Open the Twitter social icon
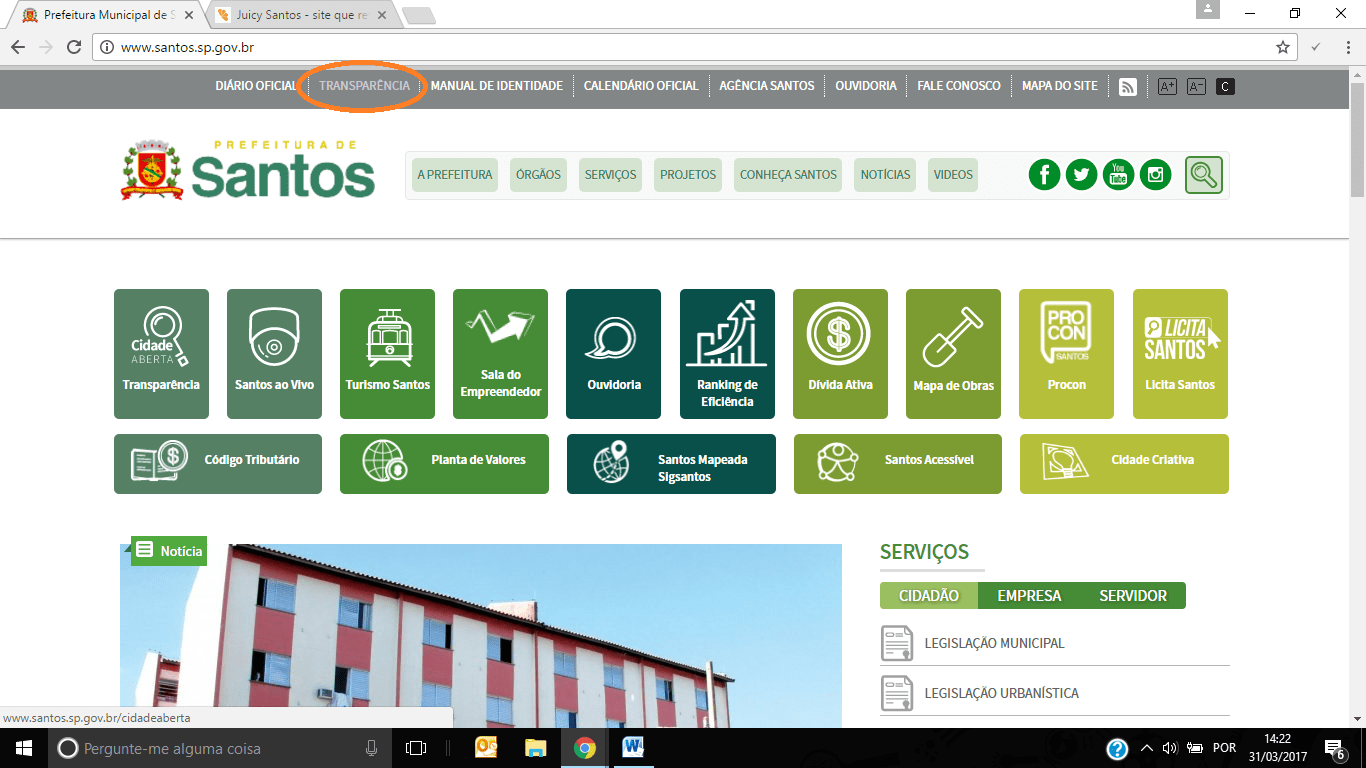This screenshot has width=1366, height=768. [x=1081, y=175]
